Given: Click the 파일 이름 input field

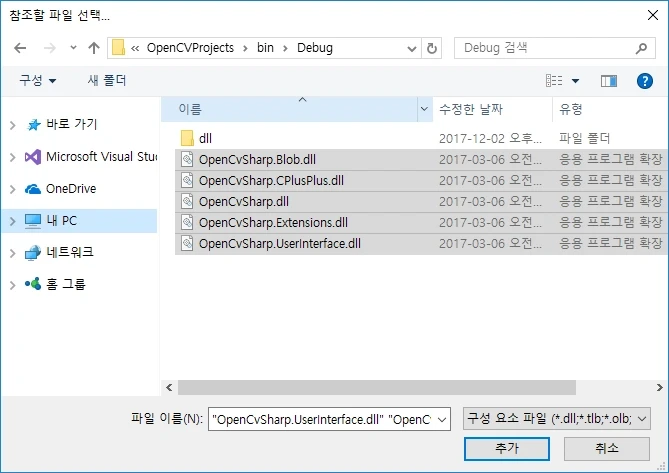Looking at the screenshot, I should click(320, 418).
